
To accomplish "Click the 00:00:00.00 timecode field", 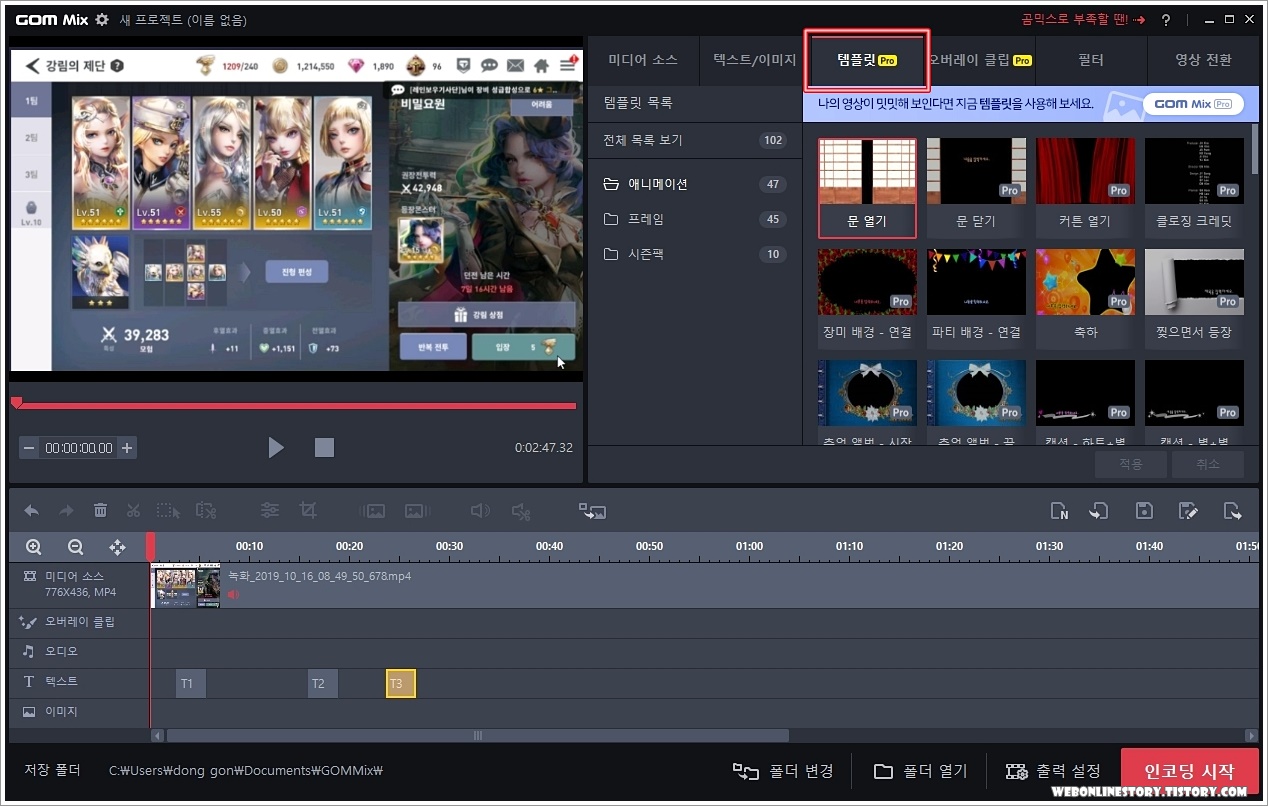I will point(78,448).
